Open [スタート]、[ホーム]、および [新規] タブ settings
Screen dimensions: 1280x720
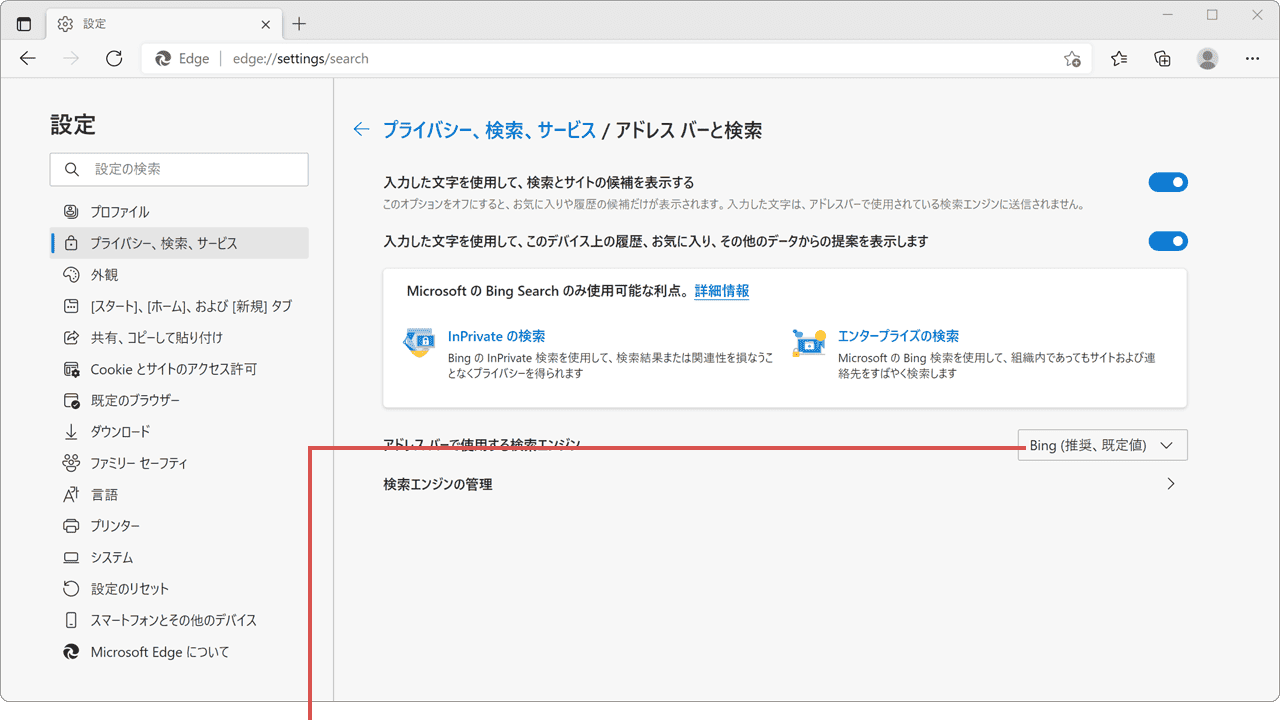pyautogui.click(x=179, y=306)
